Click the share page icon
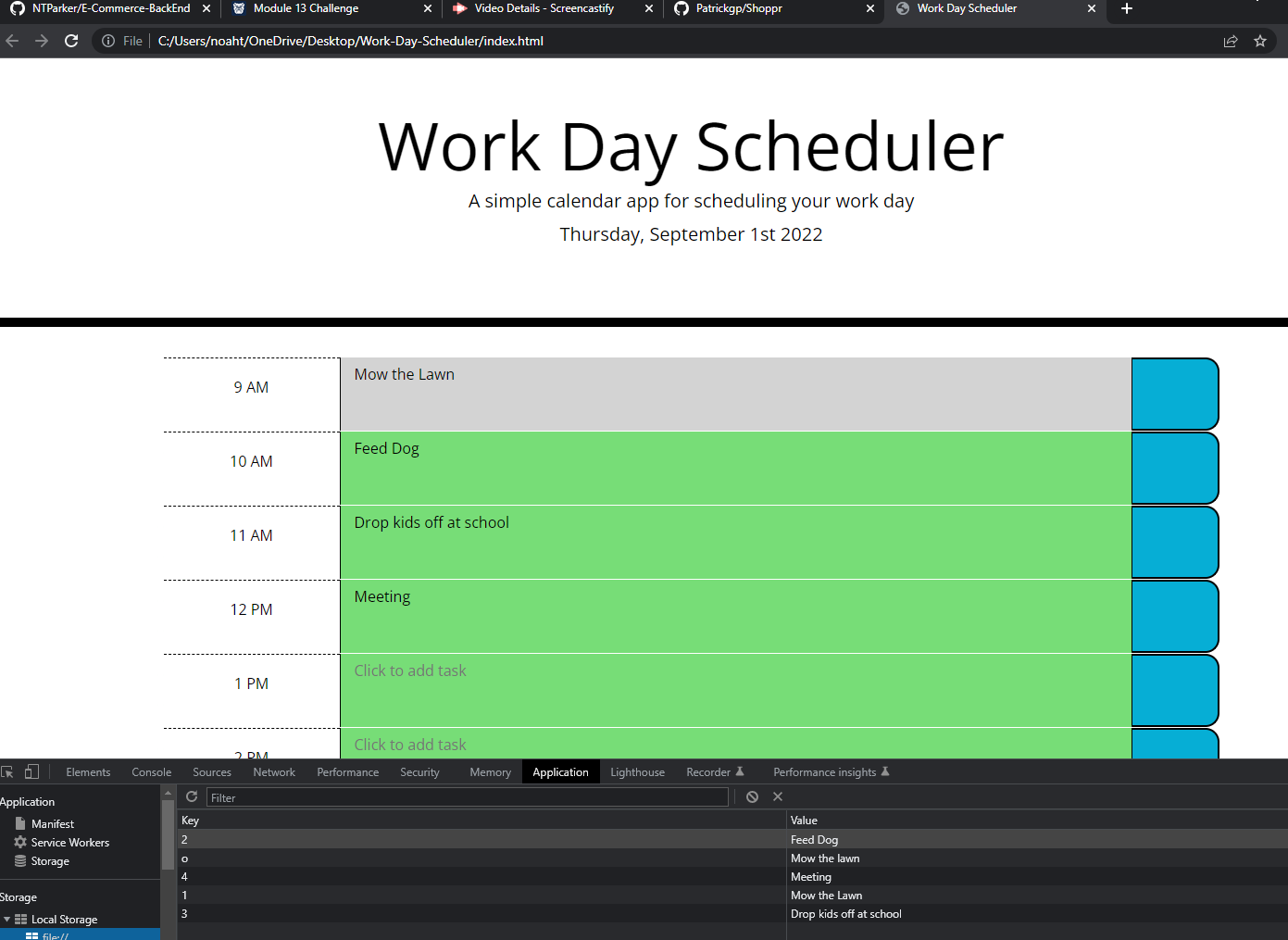Screen dimensions: 1288x940 point(1231,41)
